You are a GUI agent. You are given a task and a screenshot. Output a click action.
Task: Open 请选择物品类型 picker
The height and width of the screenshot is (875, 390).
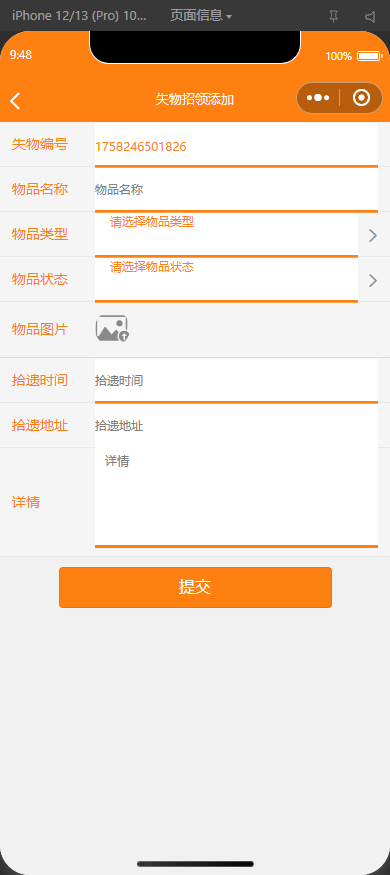point(226,234)
